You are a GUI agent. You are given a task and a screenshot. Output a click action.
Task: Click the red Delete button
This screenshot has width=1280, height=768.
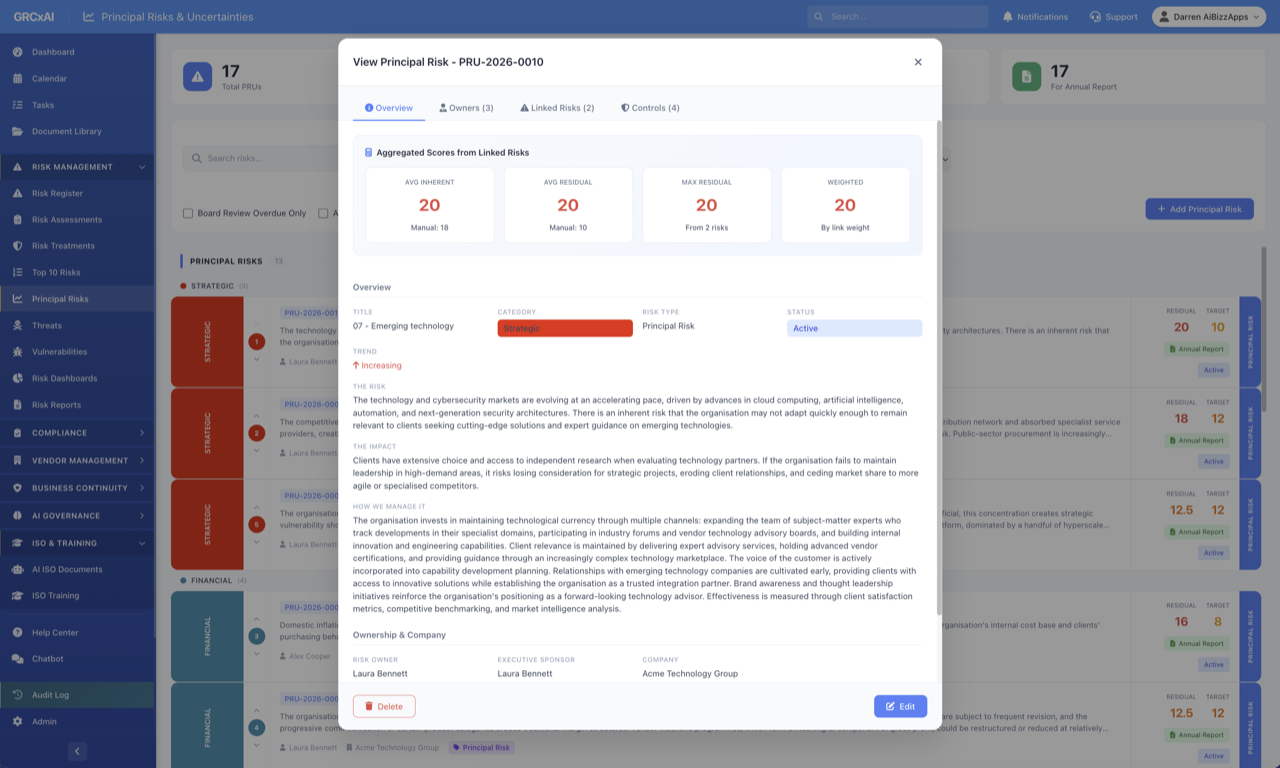point(384,706)
